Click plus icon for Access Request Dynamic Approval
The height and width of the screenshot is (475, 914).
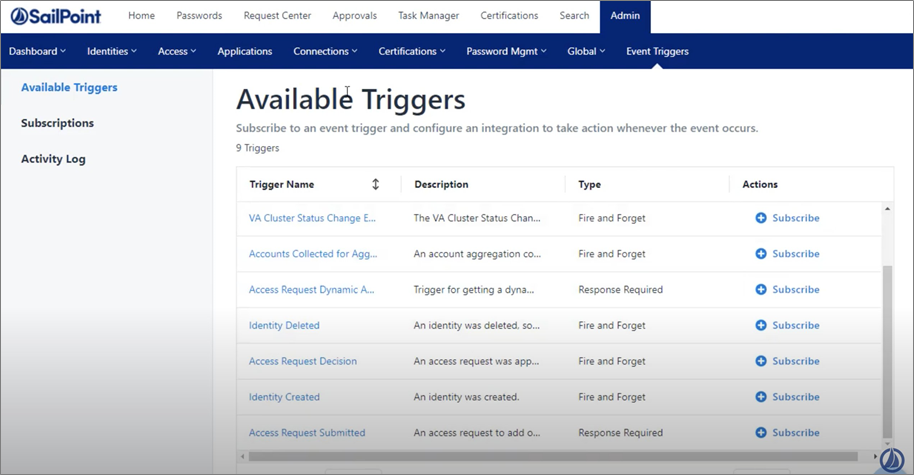coord(761,290)
